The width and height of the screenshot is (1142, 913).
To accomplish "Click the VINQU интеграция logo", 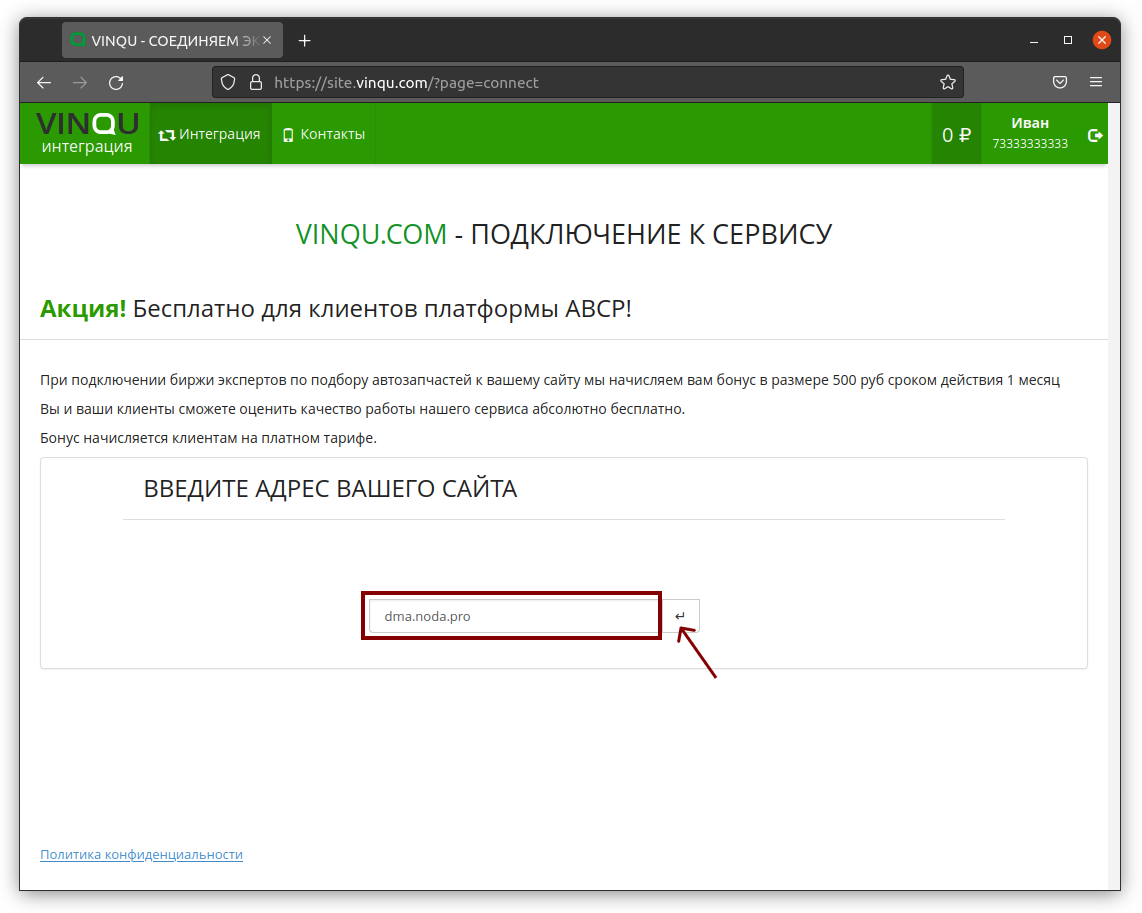I will coord(87,133).
